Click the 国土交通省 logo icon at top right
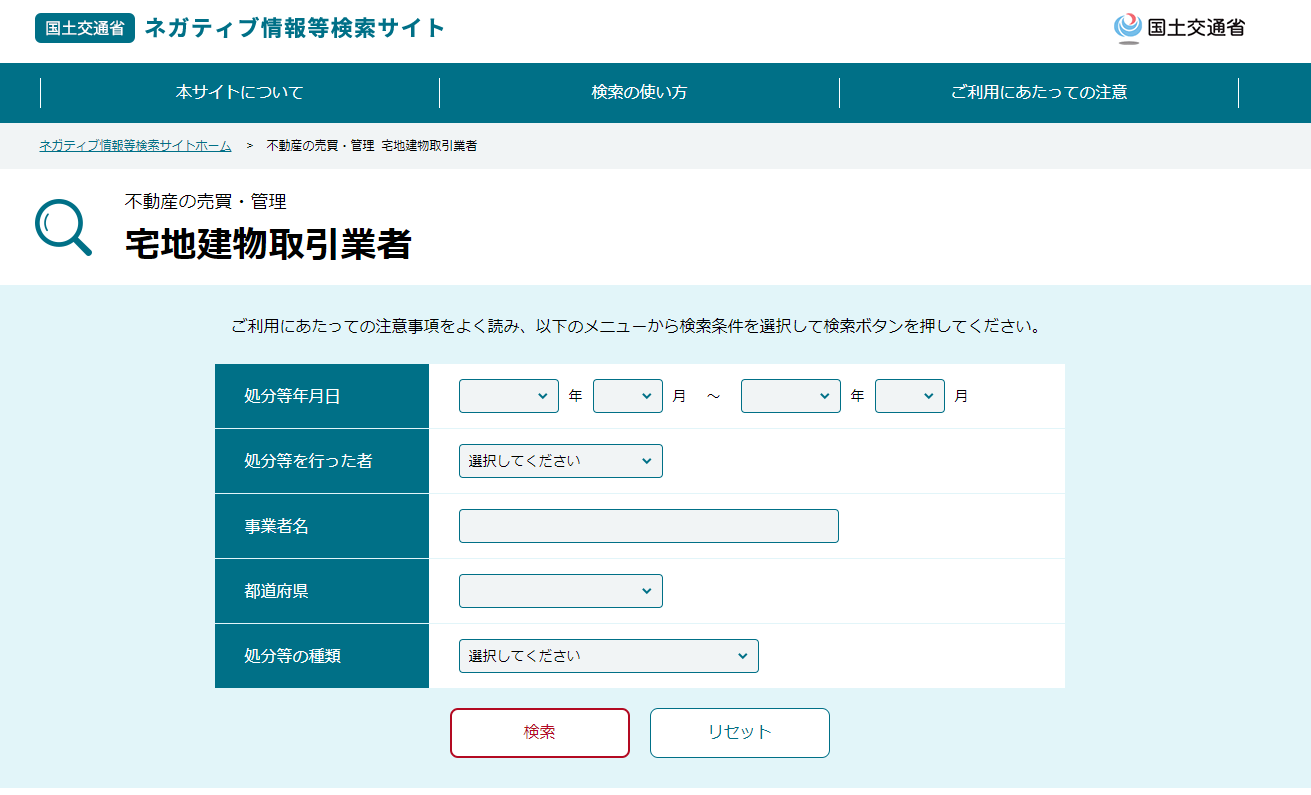The image size is (1311, 795). pos(1127,28)
